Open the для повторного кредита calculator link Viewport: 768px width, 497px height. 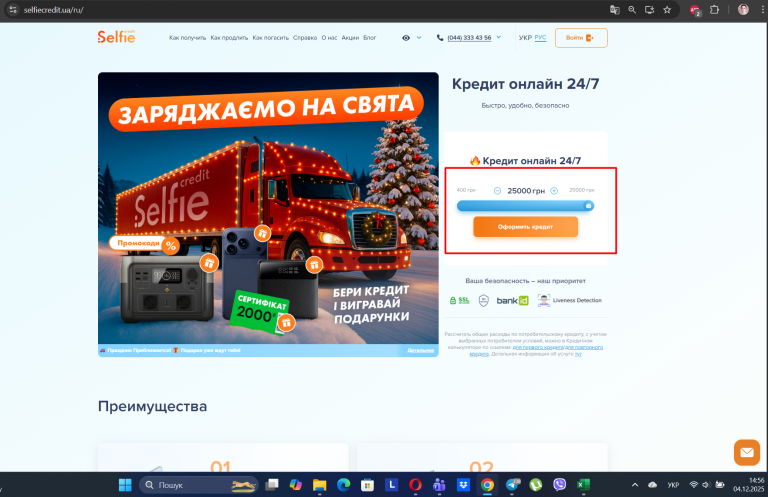coord(536,351)
